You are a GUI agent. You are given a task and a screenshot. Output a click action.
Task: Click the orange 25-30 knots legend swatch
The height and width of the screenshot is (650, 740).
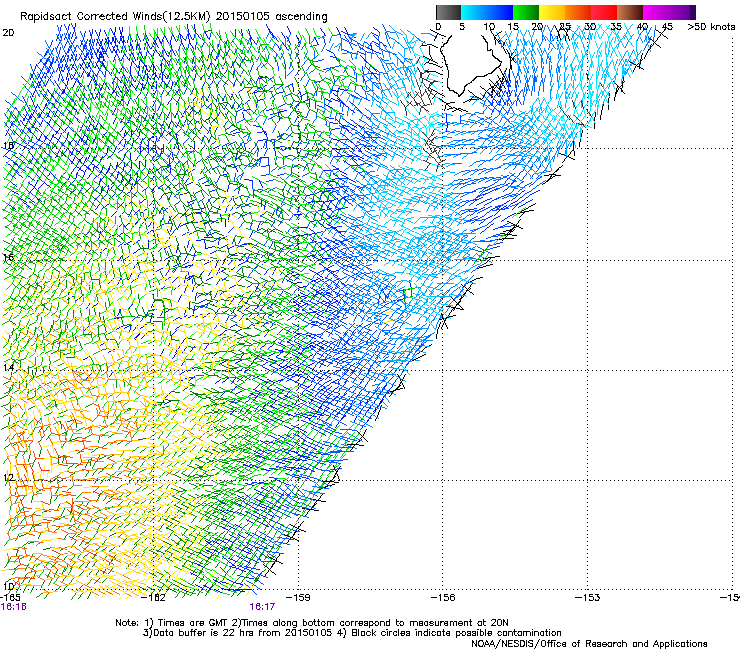(x=578, y=12)
